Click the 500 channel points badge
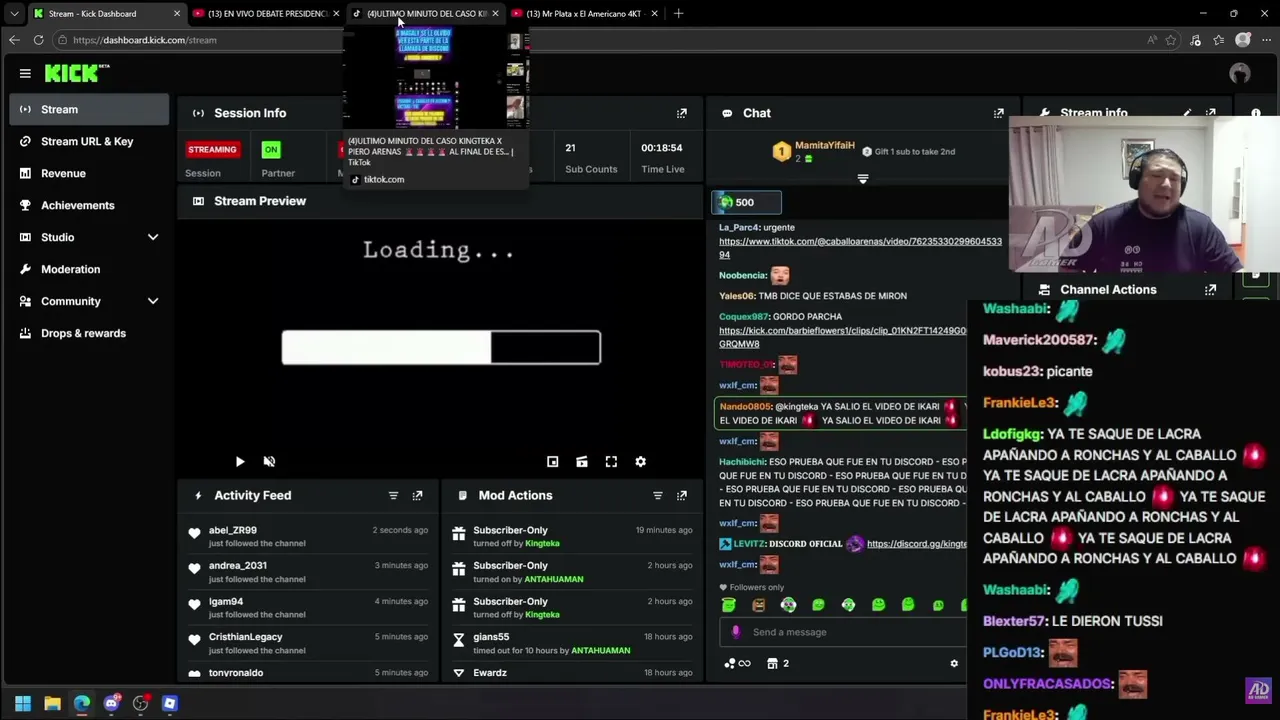 (x=746, y=202)
